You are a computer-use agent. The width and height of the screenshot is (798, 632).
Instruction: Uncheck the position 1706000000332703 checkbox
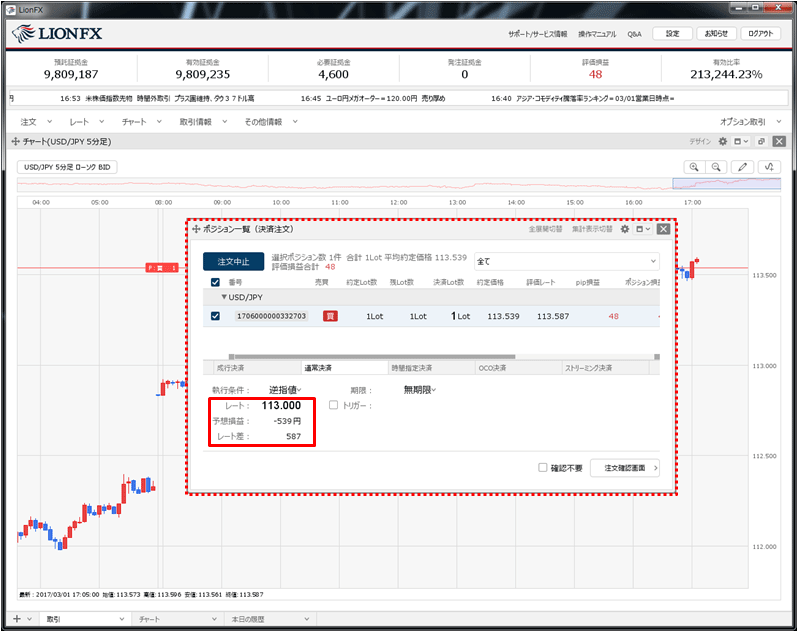215,316
